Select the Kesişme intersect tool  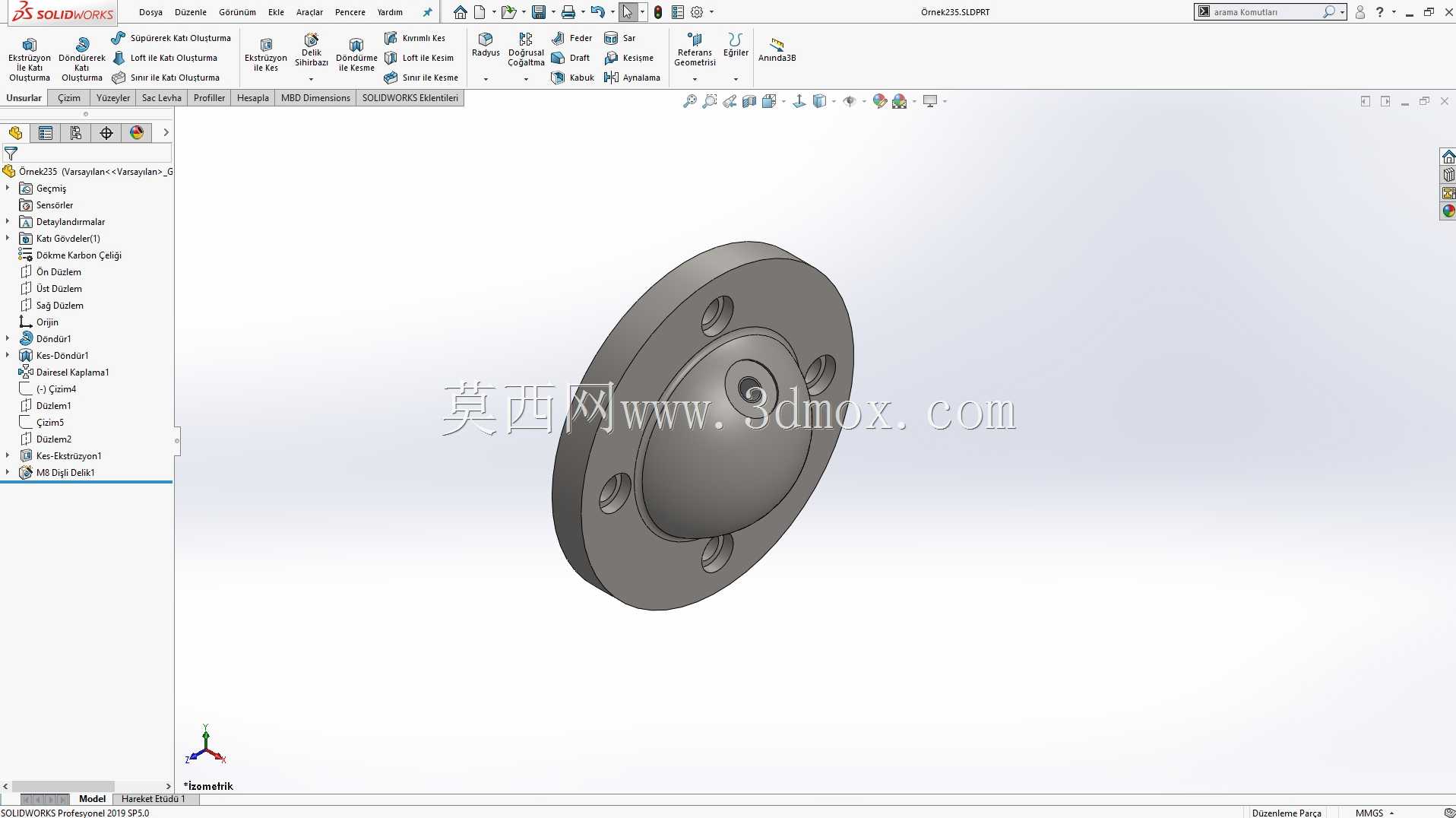coord(629,58)
